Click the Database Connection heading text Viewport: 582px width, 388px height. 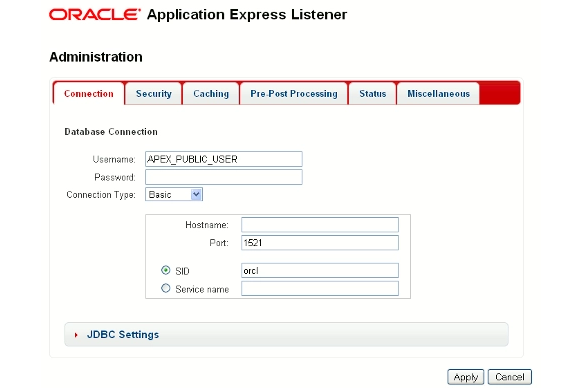point(111,132)
